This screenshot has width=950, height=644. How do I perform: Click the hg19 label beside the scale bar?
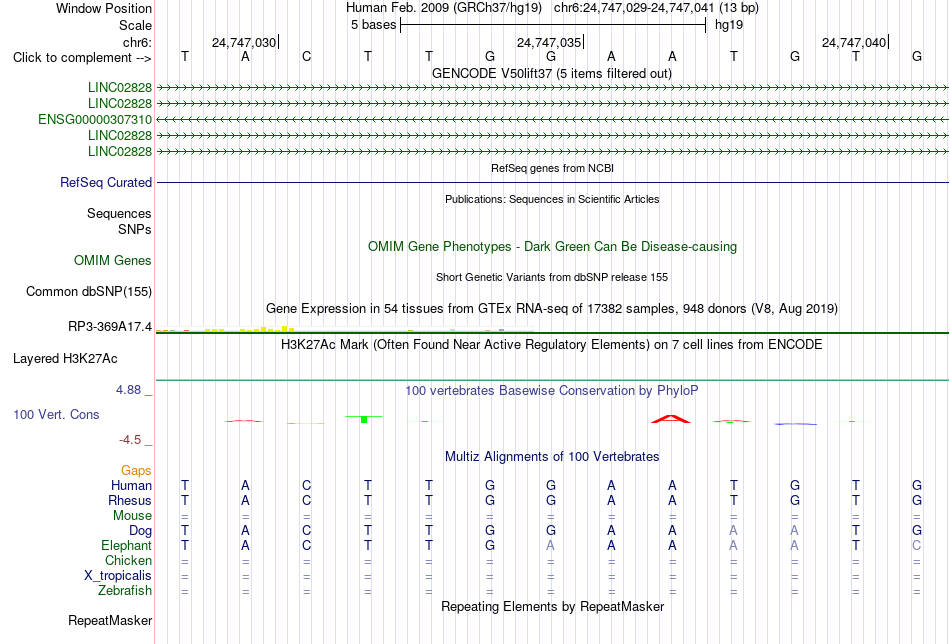pyautogui.click(x=729, y=25)
